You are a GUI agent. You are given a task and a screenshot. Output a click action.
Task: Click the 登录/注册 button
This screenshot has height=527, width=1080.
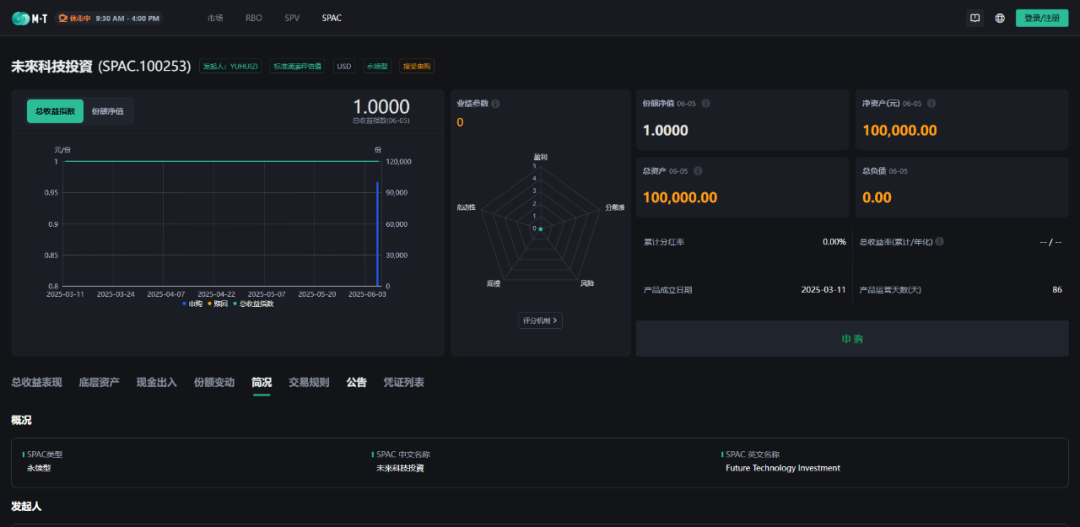click(1042, 18)
